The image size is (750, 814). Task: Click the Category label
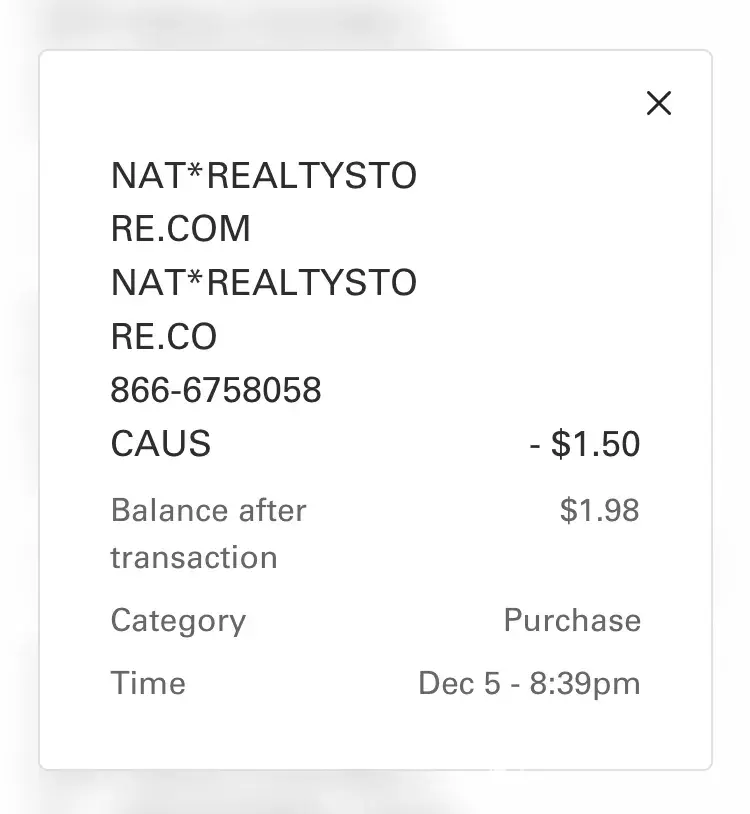pos(178,620)
